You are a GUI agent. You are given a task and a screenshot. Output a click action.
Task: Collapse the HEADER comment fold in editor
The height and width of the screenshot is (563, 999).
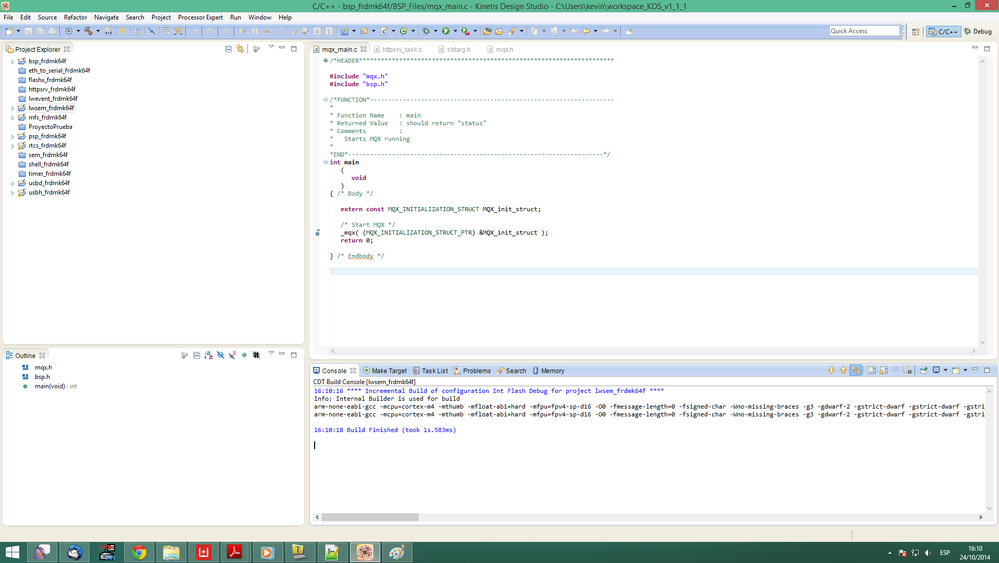326,61
